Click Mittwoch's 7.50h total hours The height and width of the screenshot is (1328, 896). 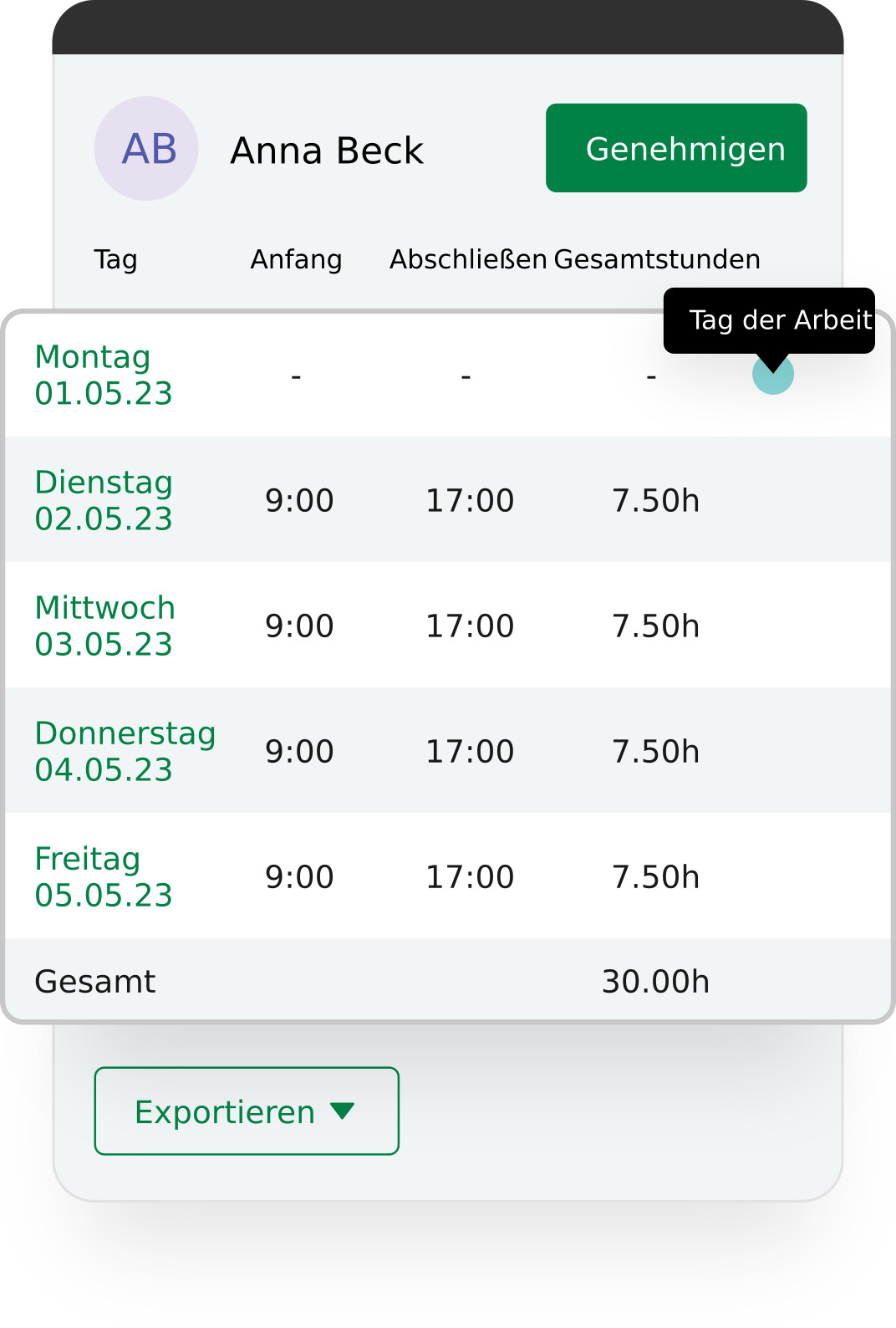[x=655, y=626]
